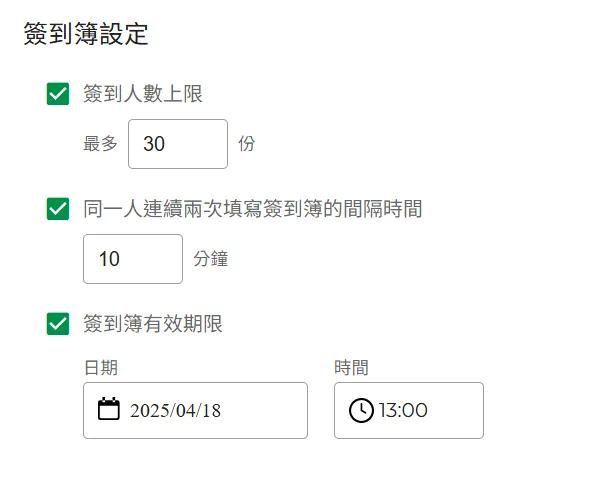Toggle the 同一人連續兩次填寫簽到簿的間隔時間 checkbox
613x478 pixels.
click(x=58, y=209)
